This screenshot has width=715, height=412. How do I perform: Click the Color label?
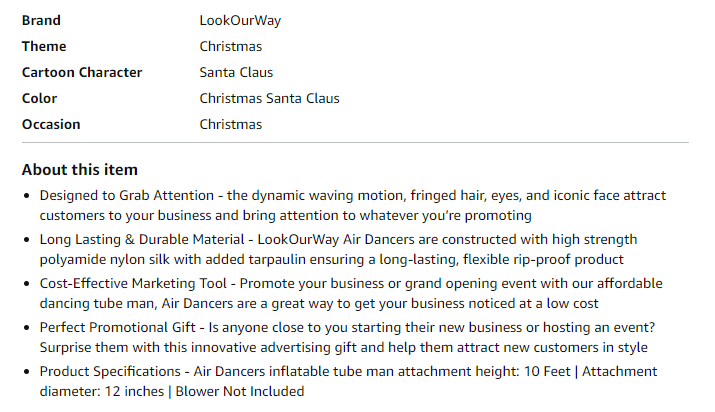(39, 98)
